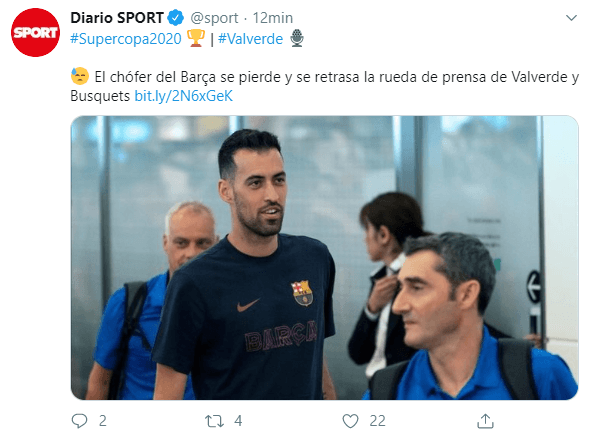Viewport: 593px width, 440px height.
Task: Like the tweet with the heart icon
Action: coord(350,421)
